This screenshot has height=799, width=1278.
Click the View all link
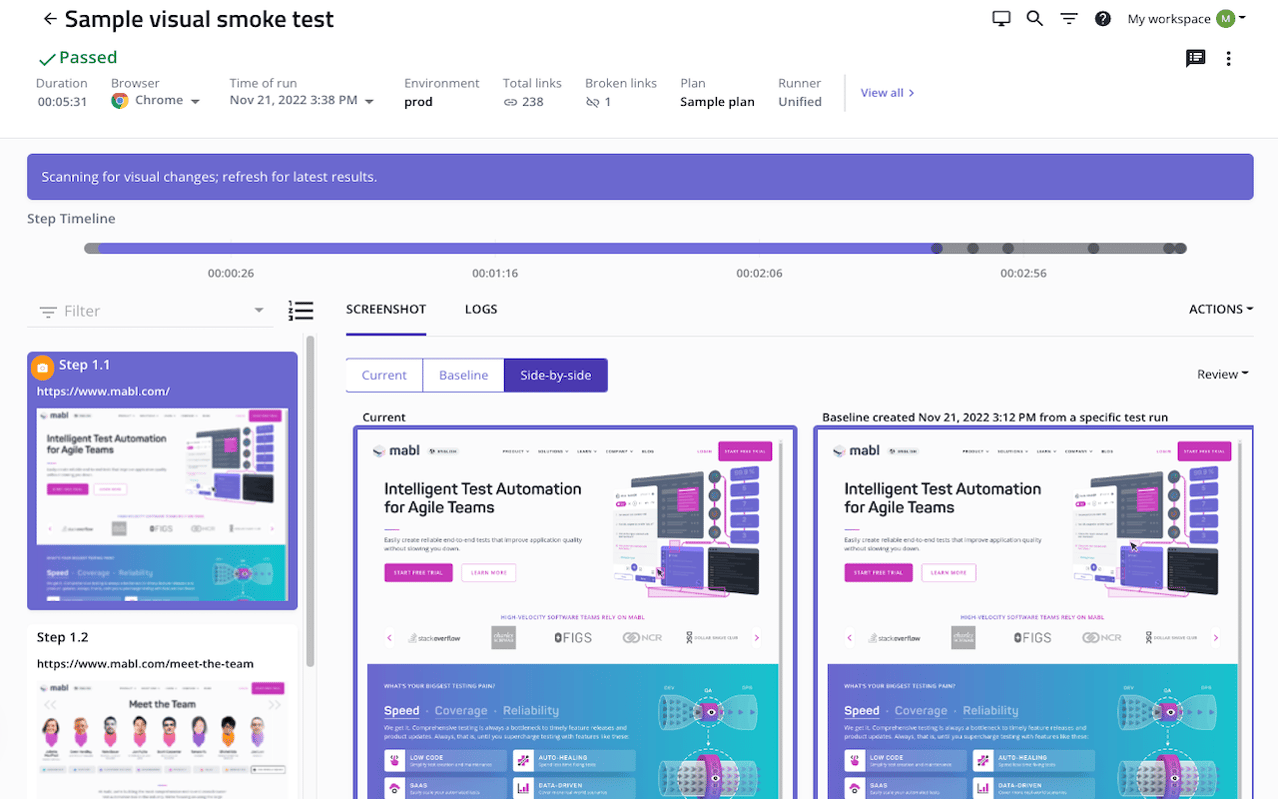click(887, 93)
